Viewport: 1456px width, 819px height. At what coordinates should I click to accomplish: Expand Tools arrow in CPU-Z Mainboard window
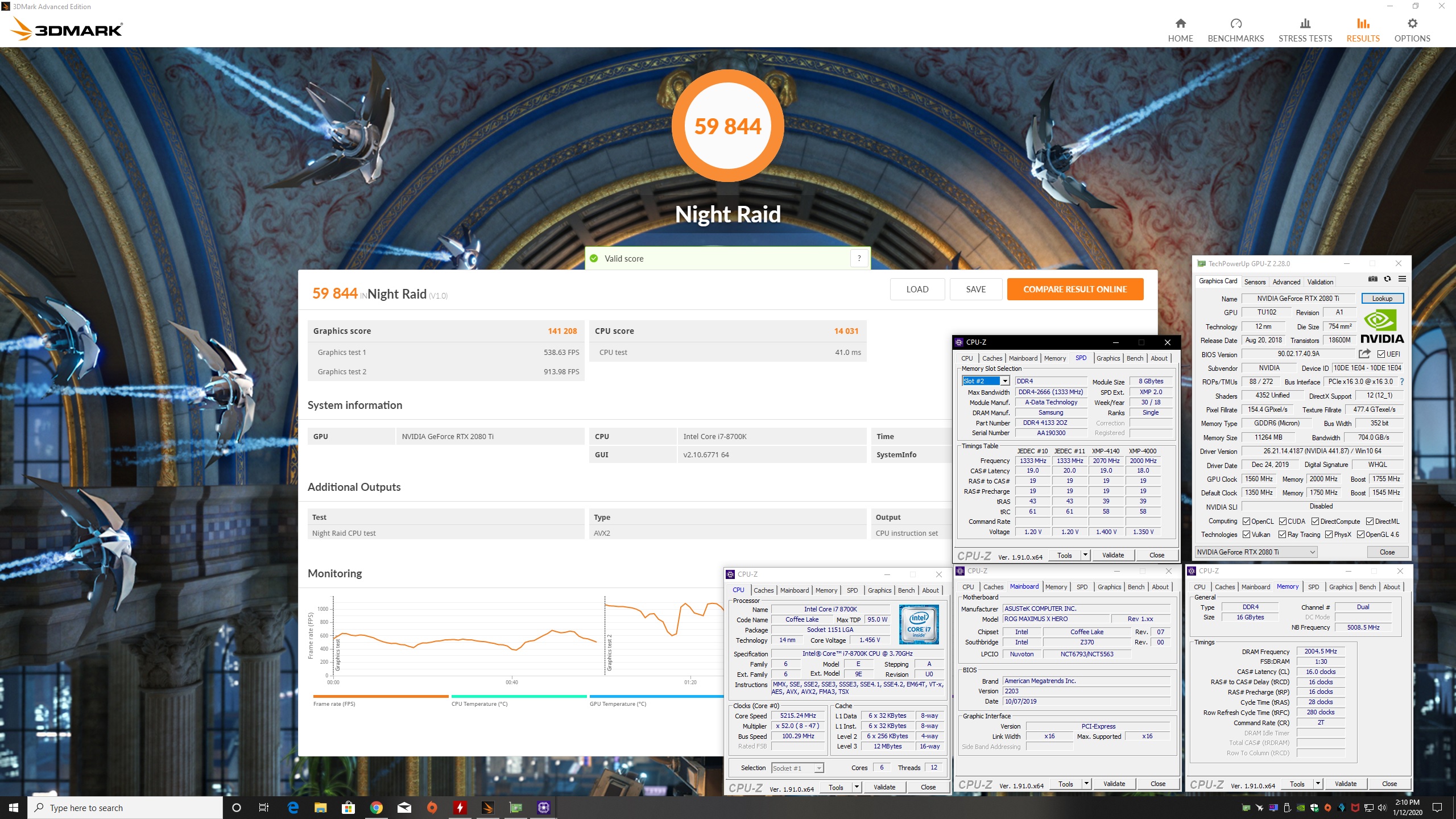coord(1086,784)
